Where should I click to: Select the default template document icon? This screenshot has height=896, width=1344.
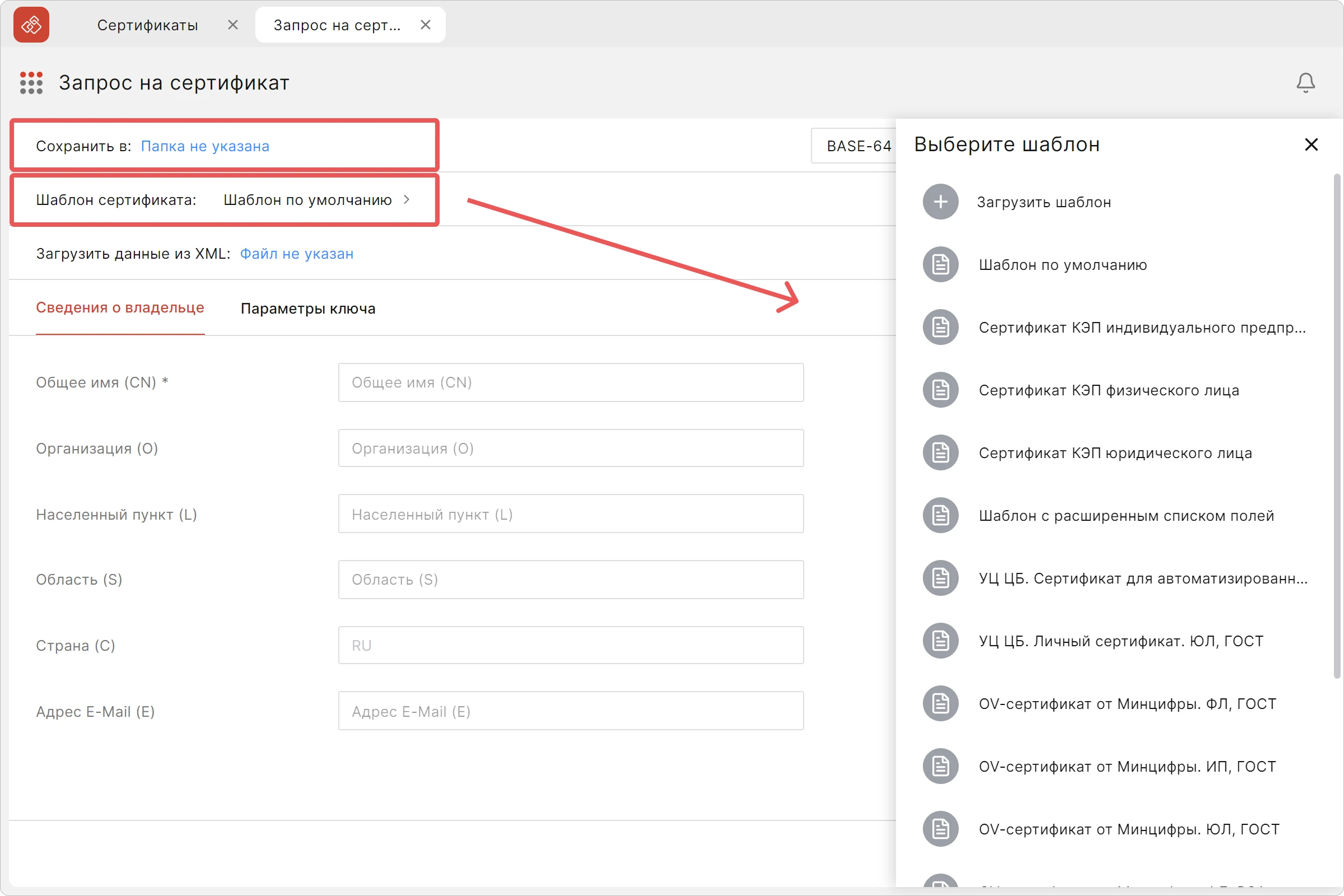[x=941, y=264]
